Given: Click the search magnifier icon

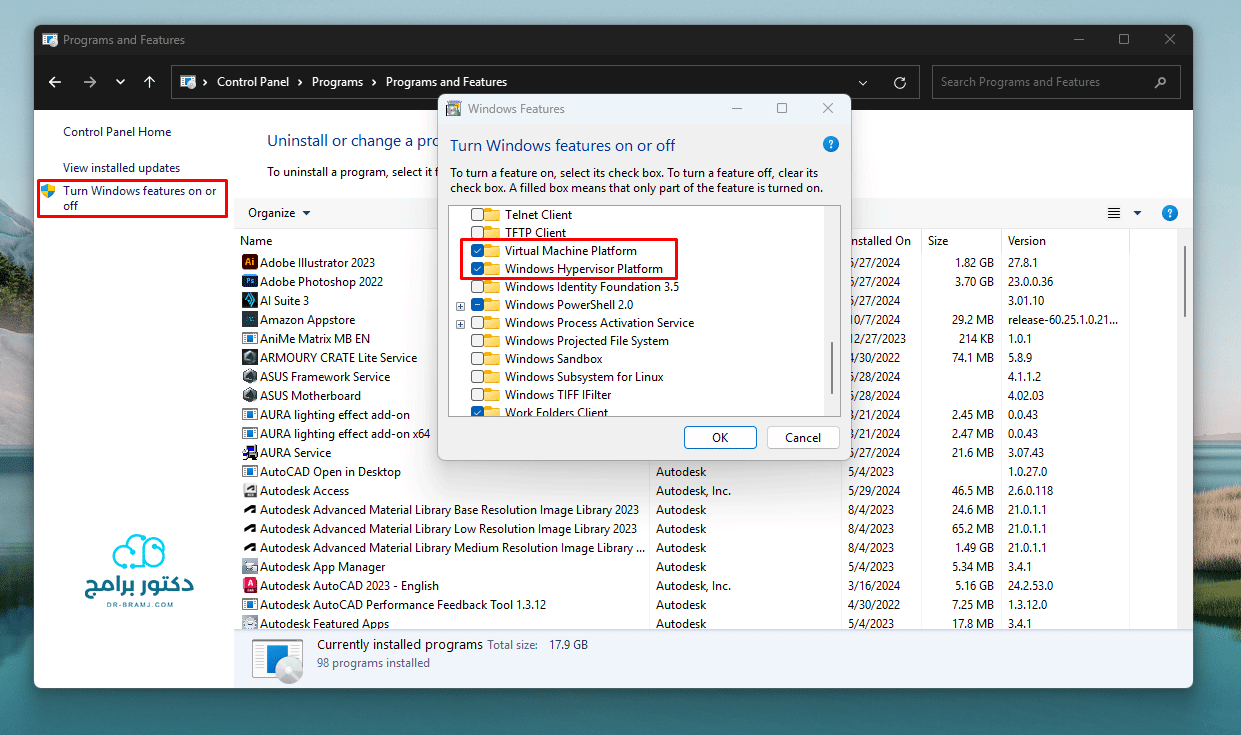Looking at the screenshot, I should click(x=1160, y=82).
